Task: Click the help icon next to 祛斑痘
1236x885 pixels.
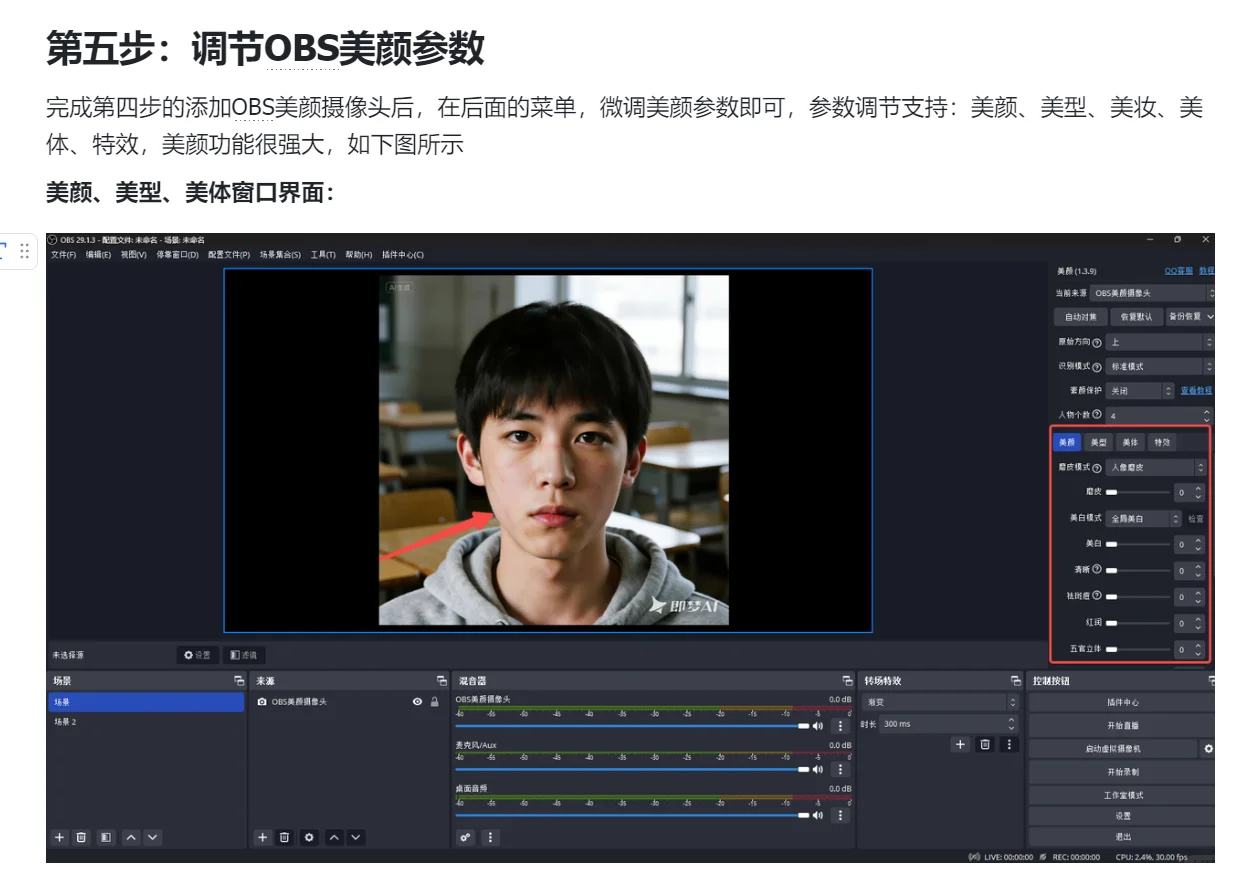Action: pos(1097,596)
